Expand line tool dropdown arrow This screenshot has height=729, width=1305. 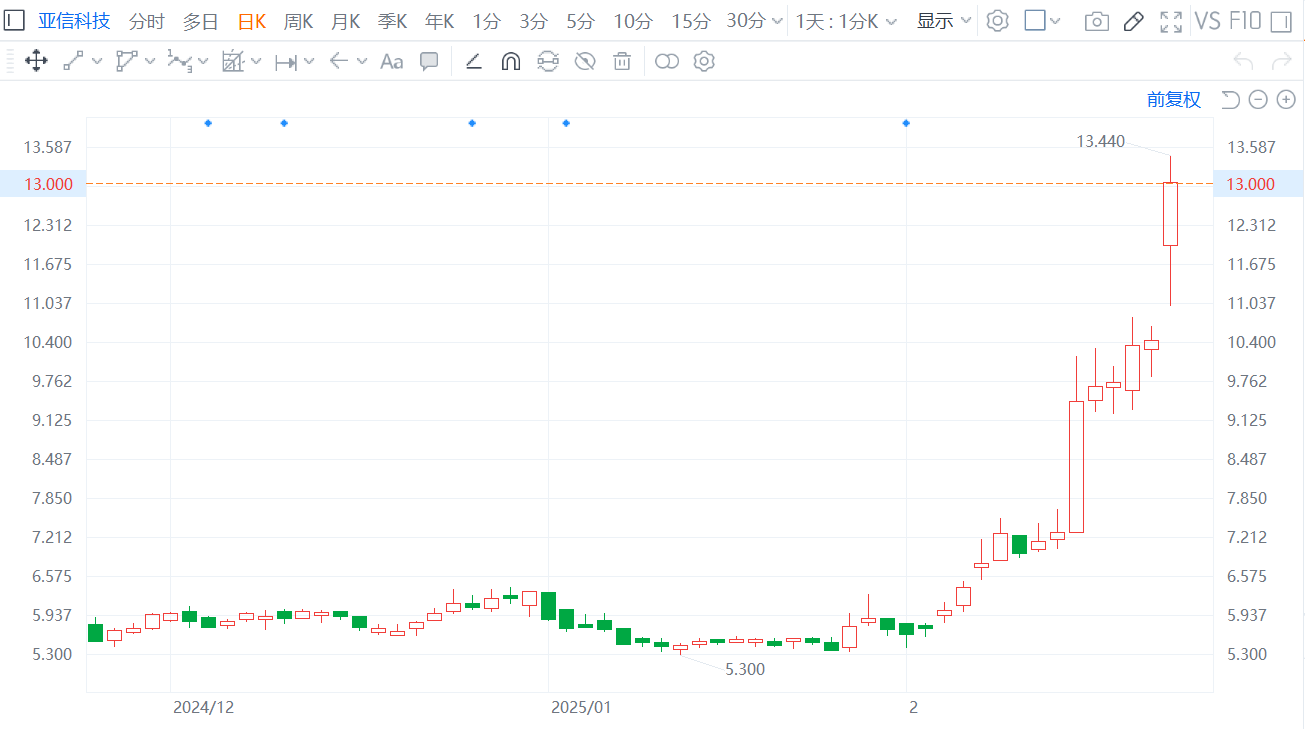[x=97, y=62]
